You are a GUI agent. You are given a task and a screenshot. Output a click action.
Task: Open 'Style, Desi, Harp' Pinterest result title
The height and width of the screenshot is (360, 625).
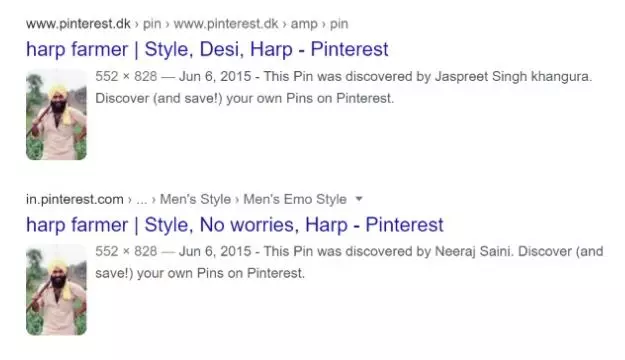click(x=207, y=50)
